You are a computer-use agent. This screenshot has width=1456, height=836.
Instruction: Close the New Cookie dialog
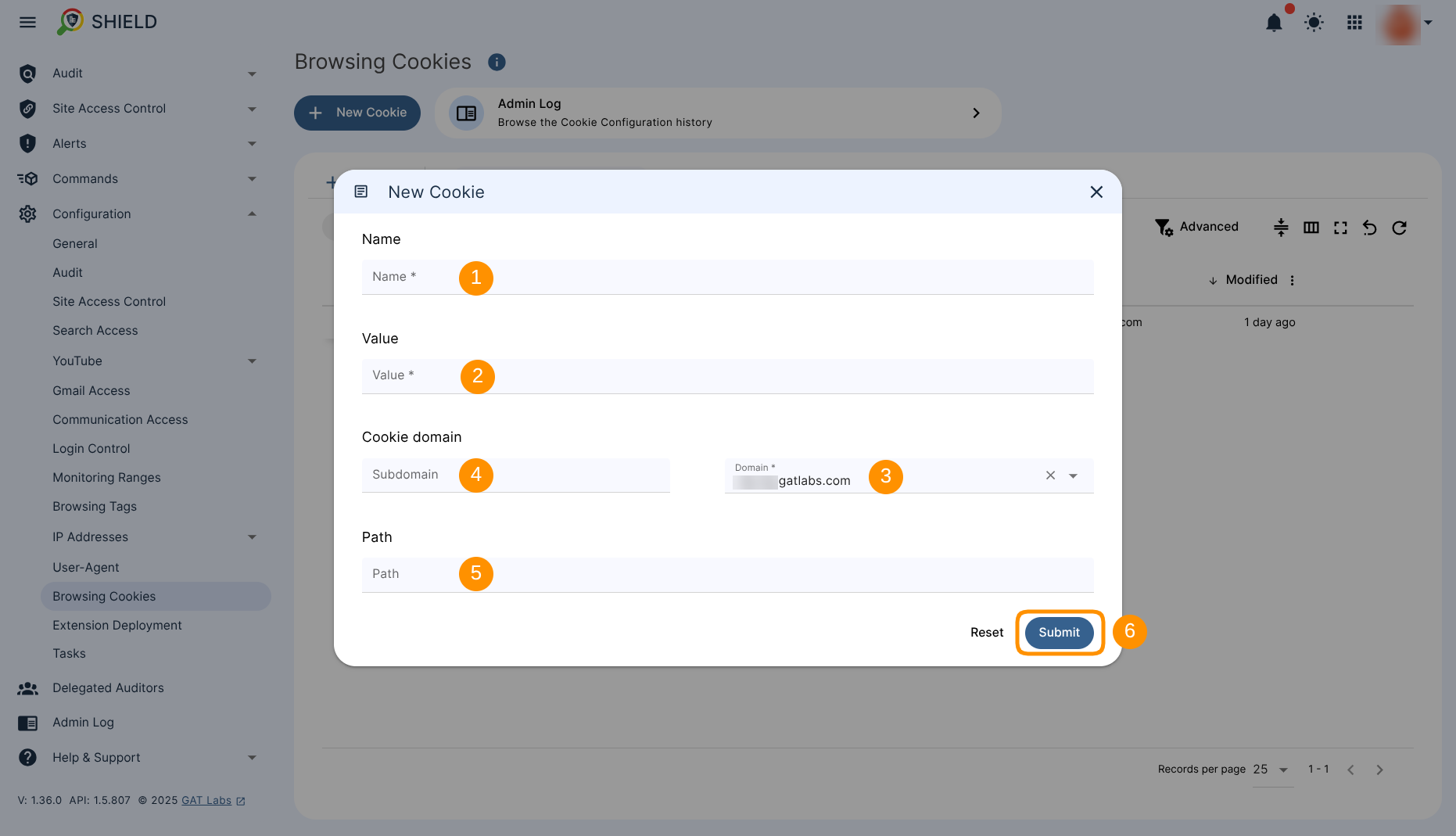[1096, 192]
